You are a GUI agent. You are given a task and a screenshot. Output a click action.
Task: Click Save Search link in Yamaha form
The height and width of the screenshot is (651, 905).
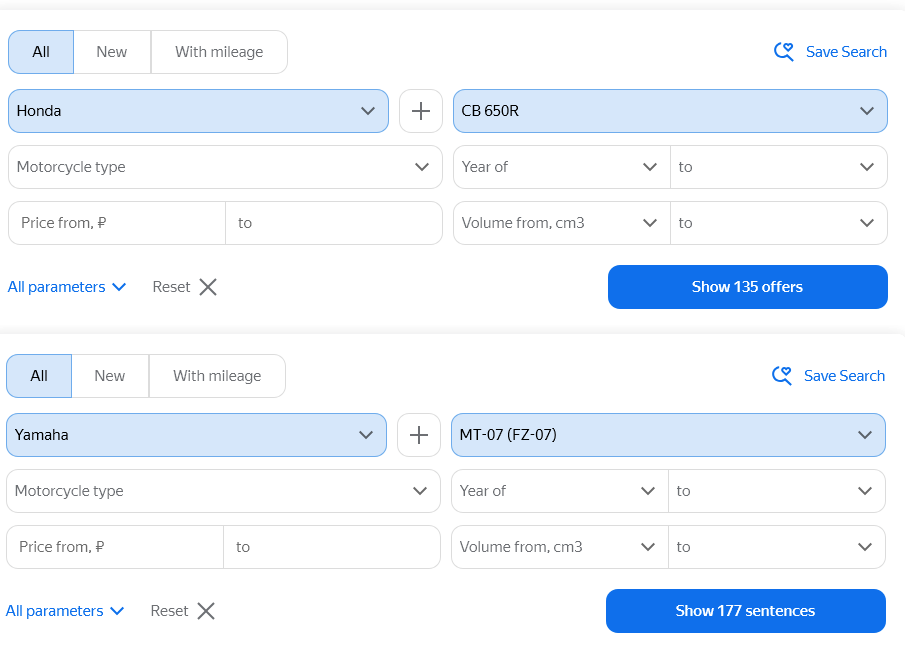point(844,376)
